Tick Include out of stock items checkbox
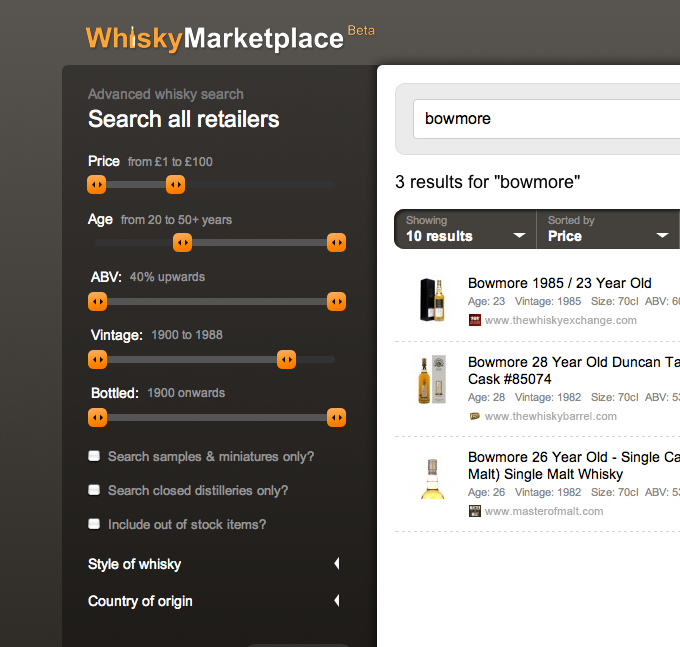 pyautogui.click(x=94, y=524)
